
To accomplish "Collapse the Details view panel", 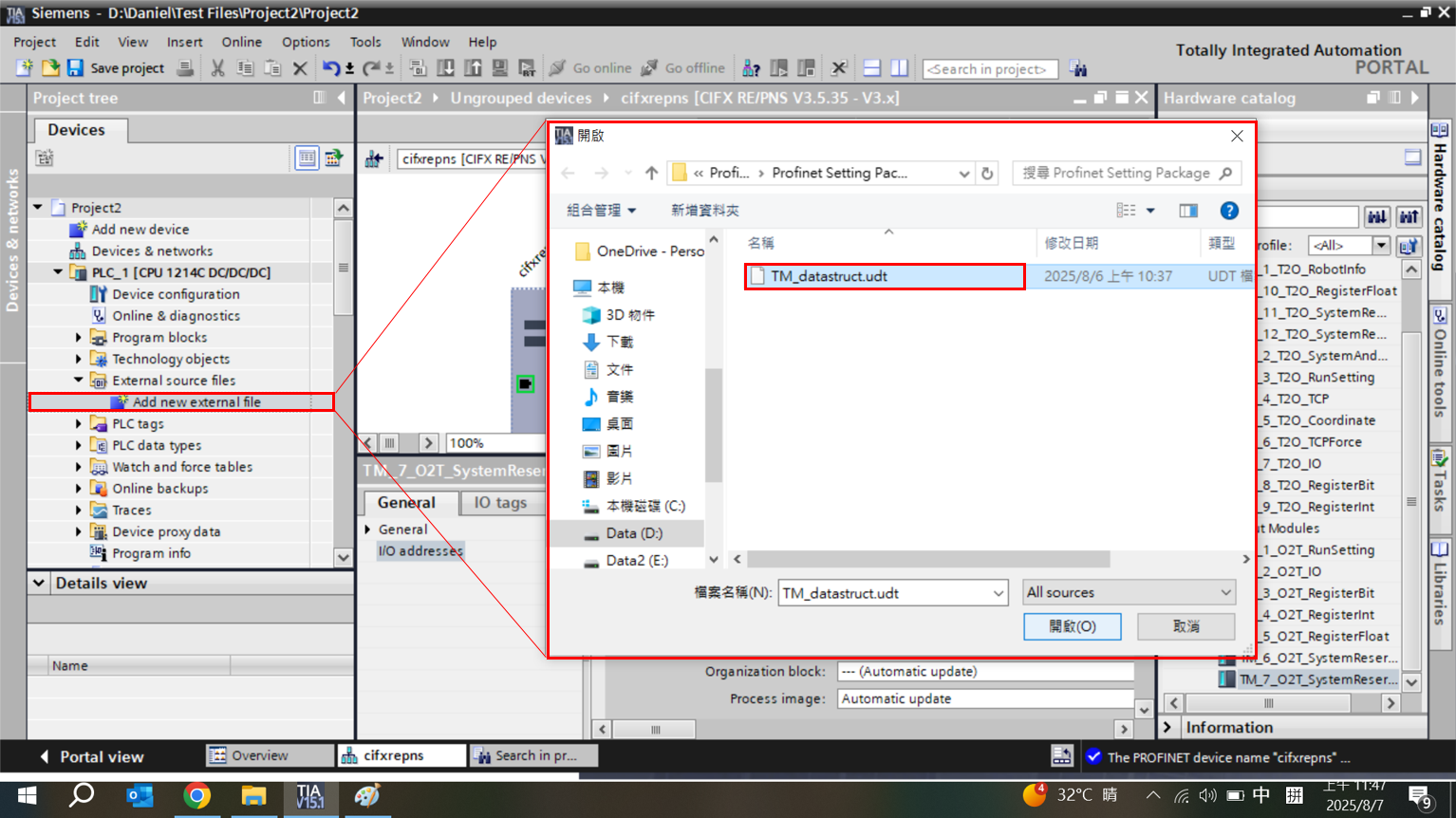I will point(39,583).
